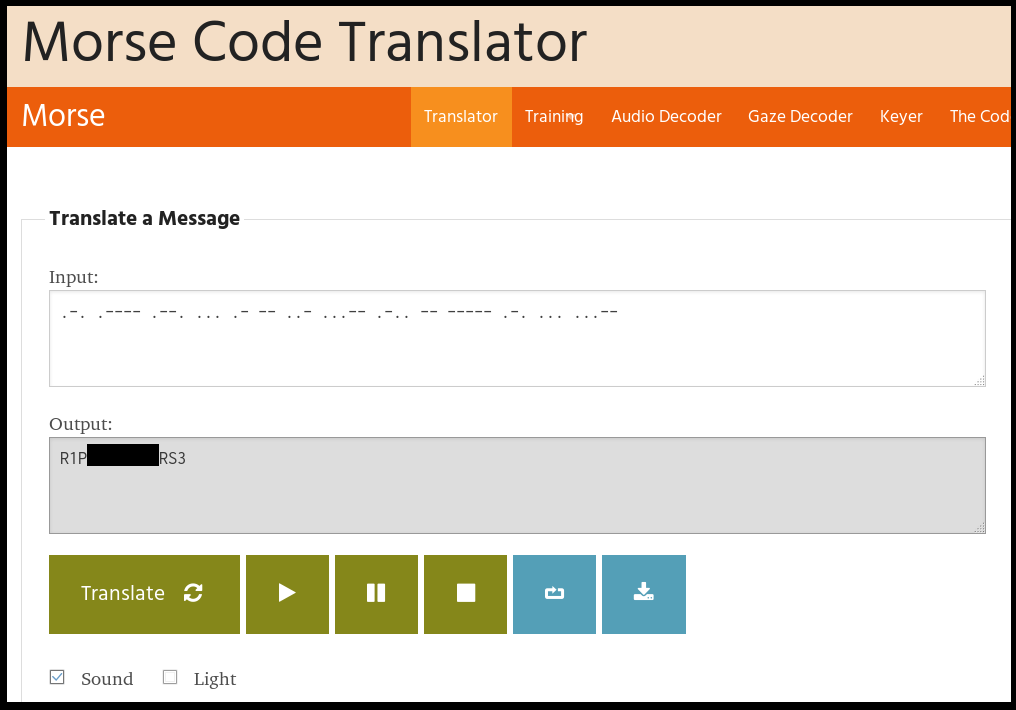Switch to the Translator tab

pos(460,117)
